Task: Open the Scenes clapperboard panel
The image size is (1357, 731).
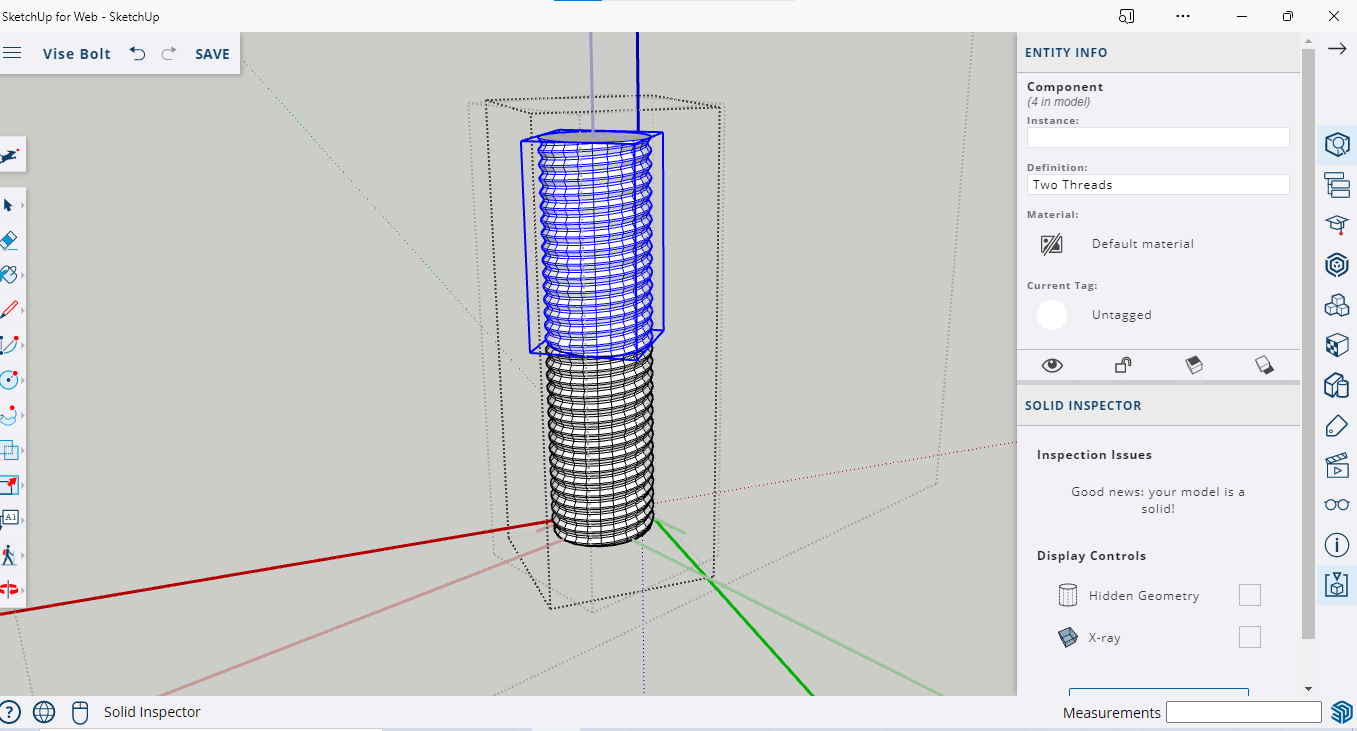Action: pos(1336,465)
